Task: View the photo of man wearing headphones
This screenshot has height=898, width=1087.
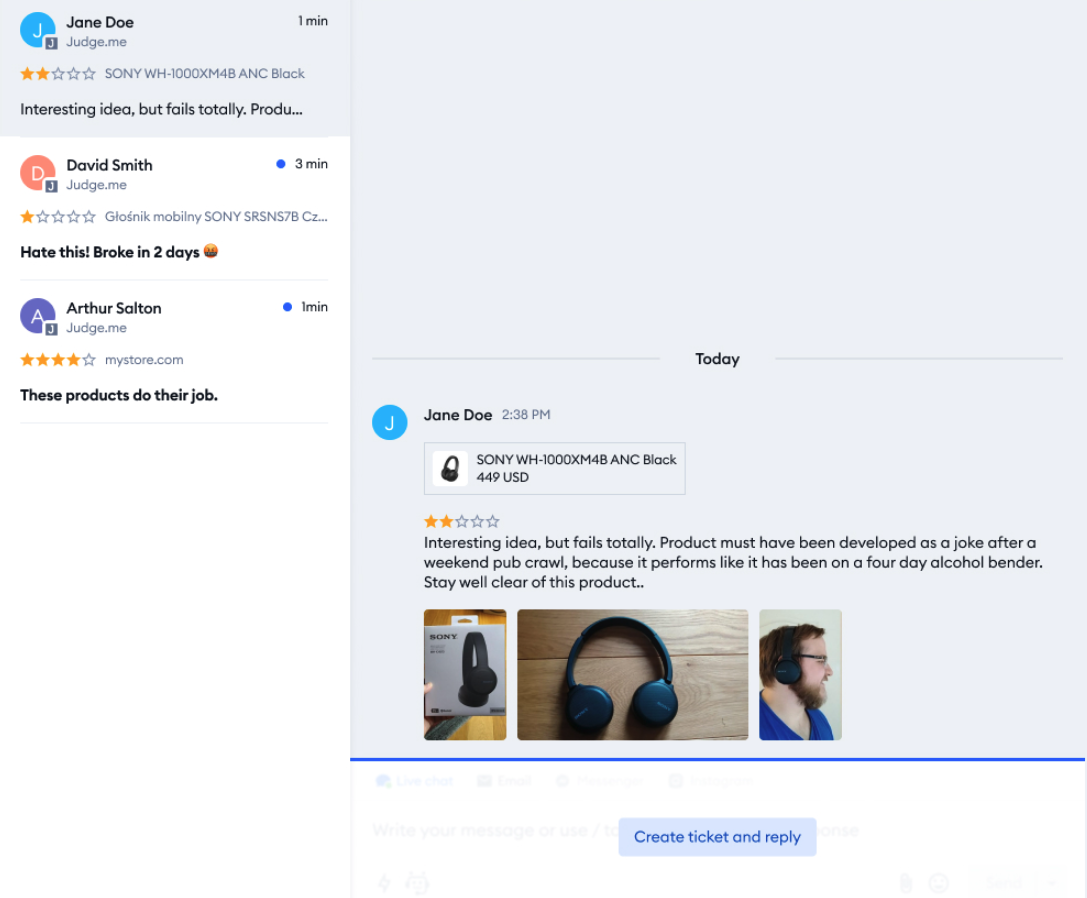Action: tap(800, 675)
